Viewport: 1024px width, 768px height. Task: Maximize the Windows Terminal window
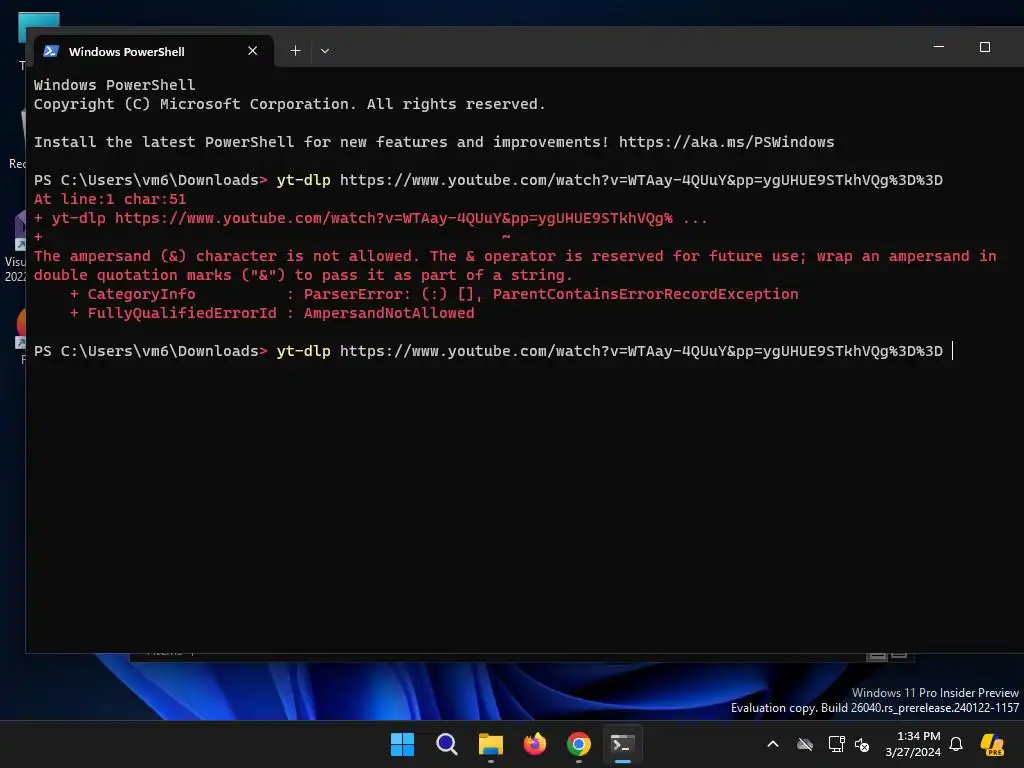tap(985, 47)
